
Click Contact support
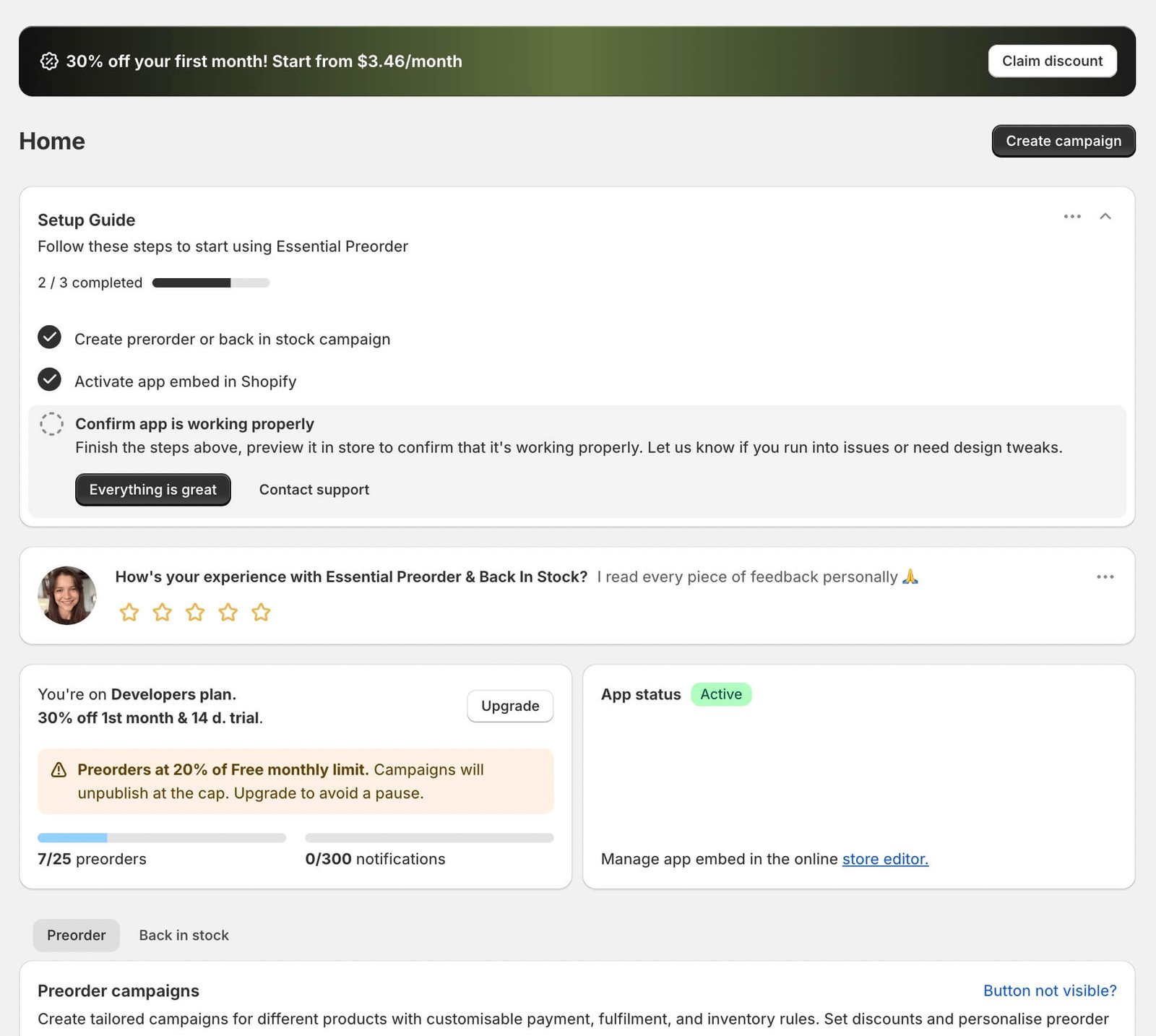314,490
